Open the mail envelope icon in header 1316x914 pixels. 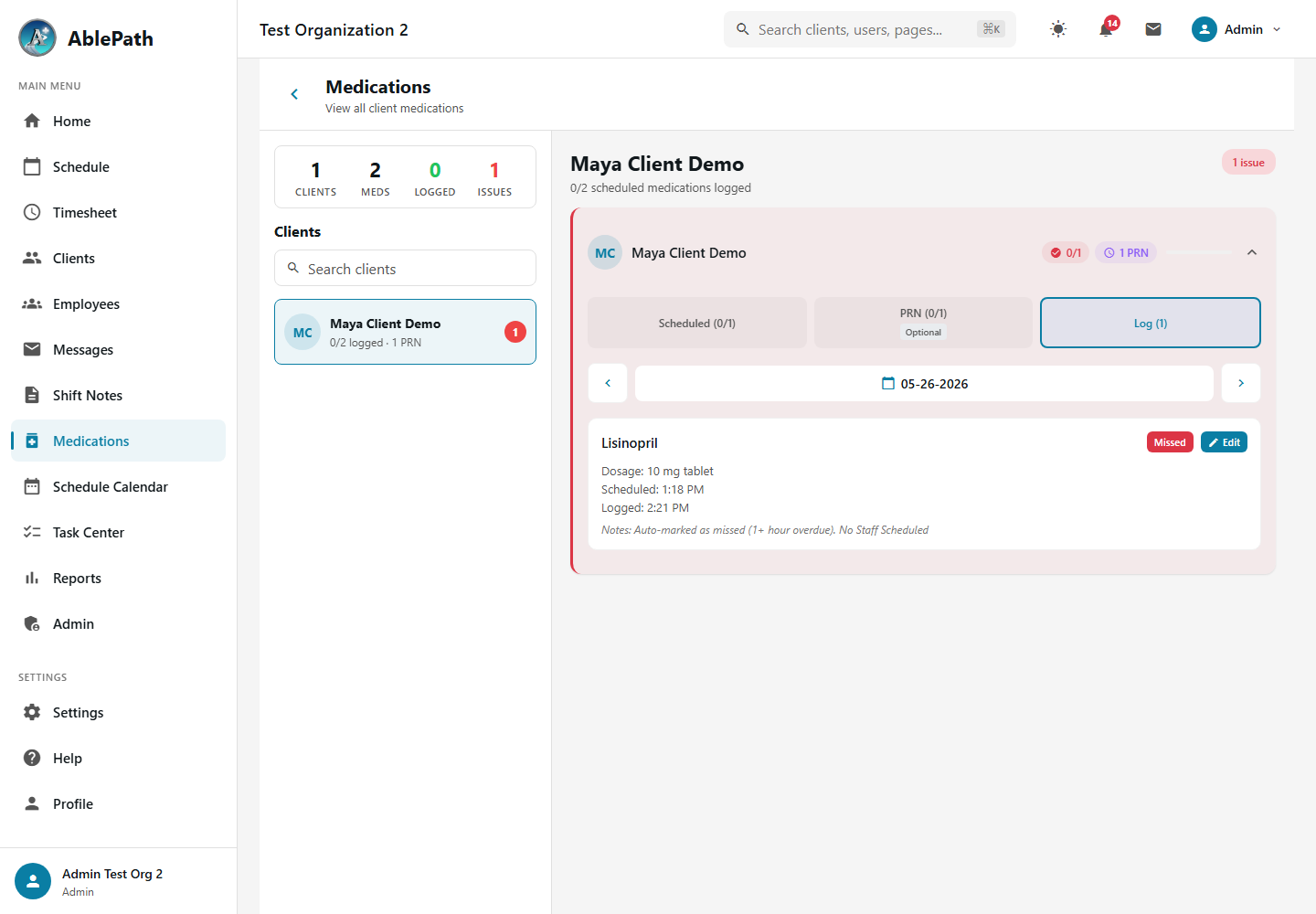point(1153,29)
